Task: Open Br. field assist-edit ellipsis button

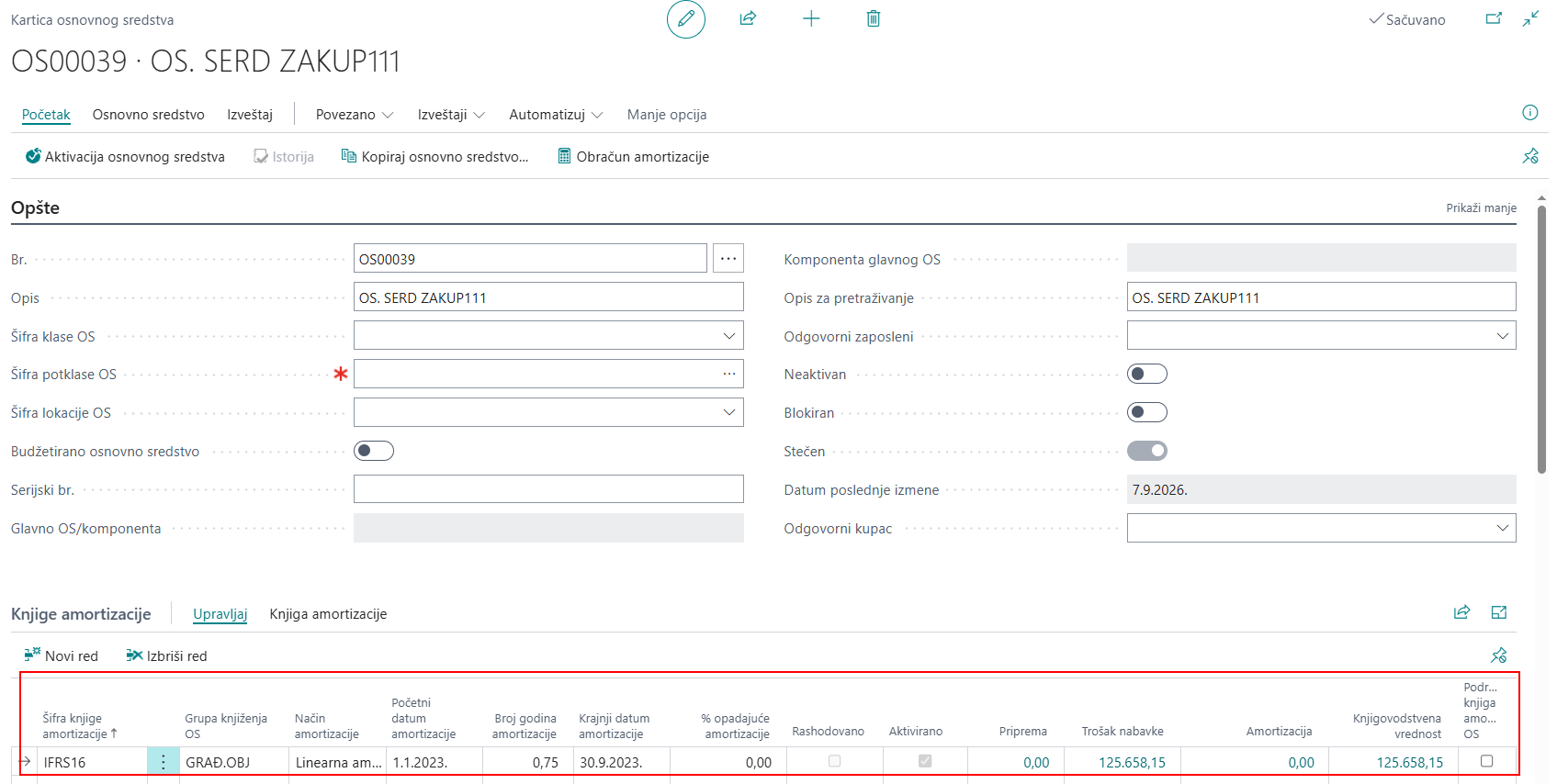Action: pos(728,259)
